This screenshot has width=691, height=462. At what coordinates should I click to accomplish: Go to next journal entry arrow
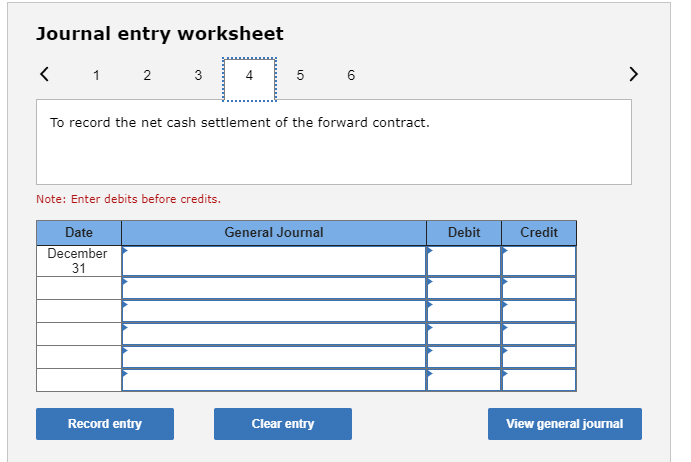coord(633,74)
